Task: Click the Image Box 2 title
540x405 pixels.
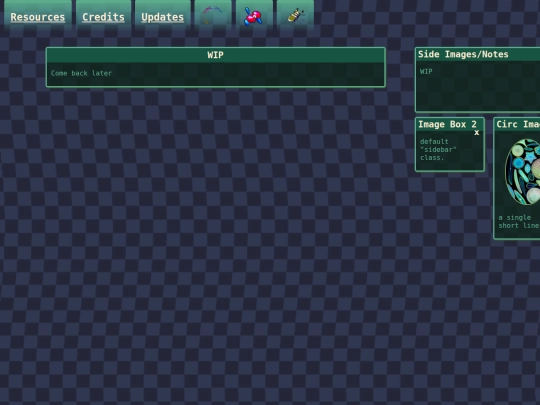Action: coord(447,124)
